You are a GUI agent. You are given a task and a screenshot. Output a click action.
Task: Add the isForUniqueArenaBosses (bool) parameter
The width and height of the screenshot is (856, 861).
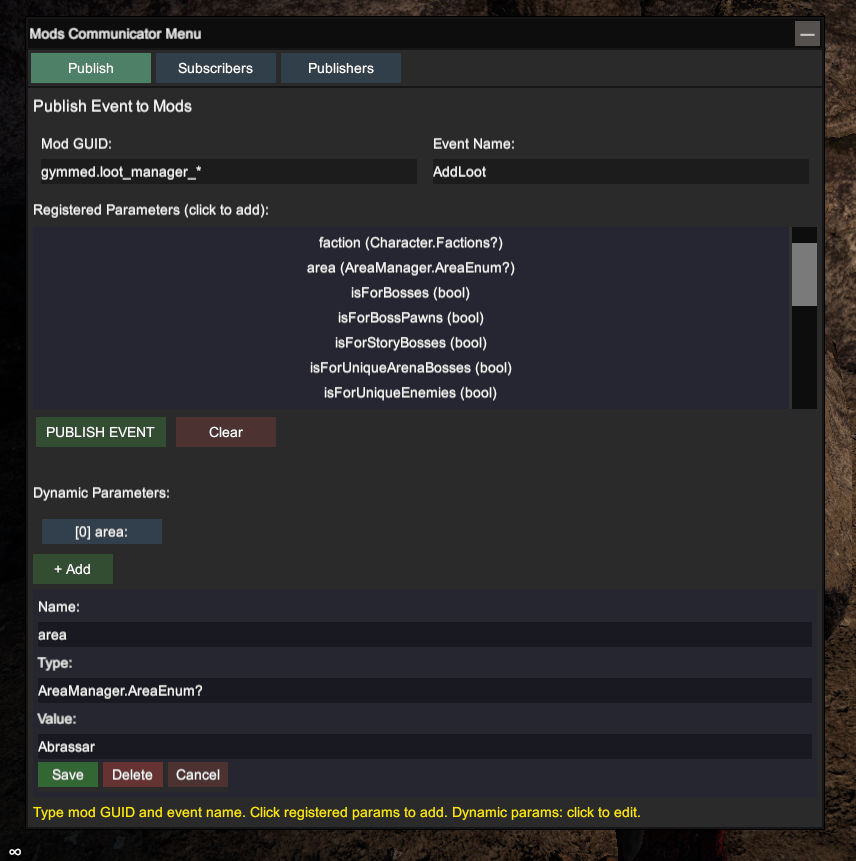pos(411,368)
